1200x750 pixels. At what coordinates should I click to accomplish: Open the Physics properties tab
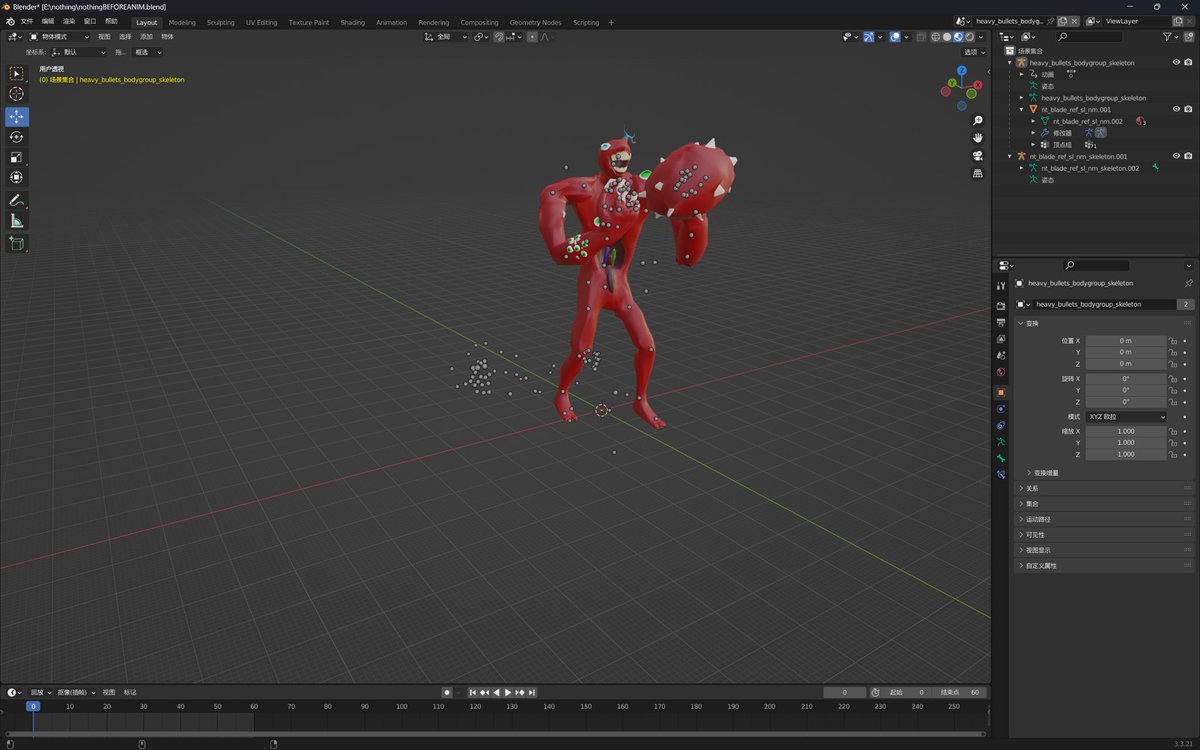[x=1001, y=409]
